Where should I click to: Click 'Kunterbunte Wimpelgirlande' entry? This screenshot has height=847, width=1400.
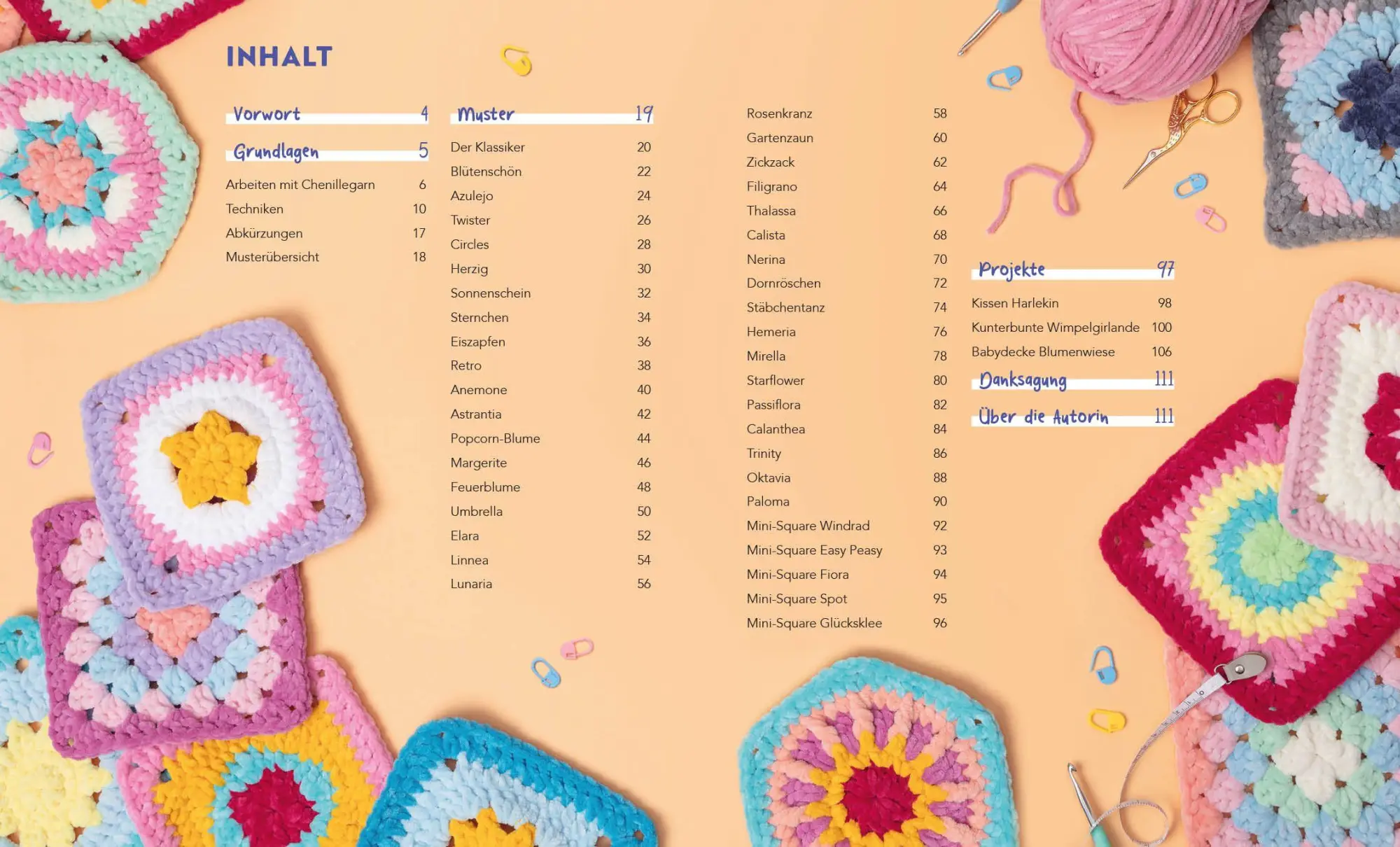1055,328
